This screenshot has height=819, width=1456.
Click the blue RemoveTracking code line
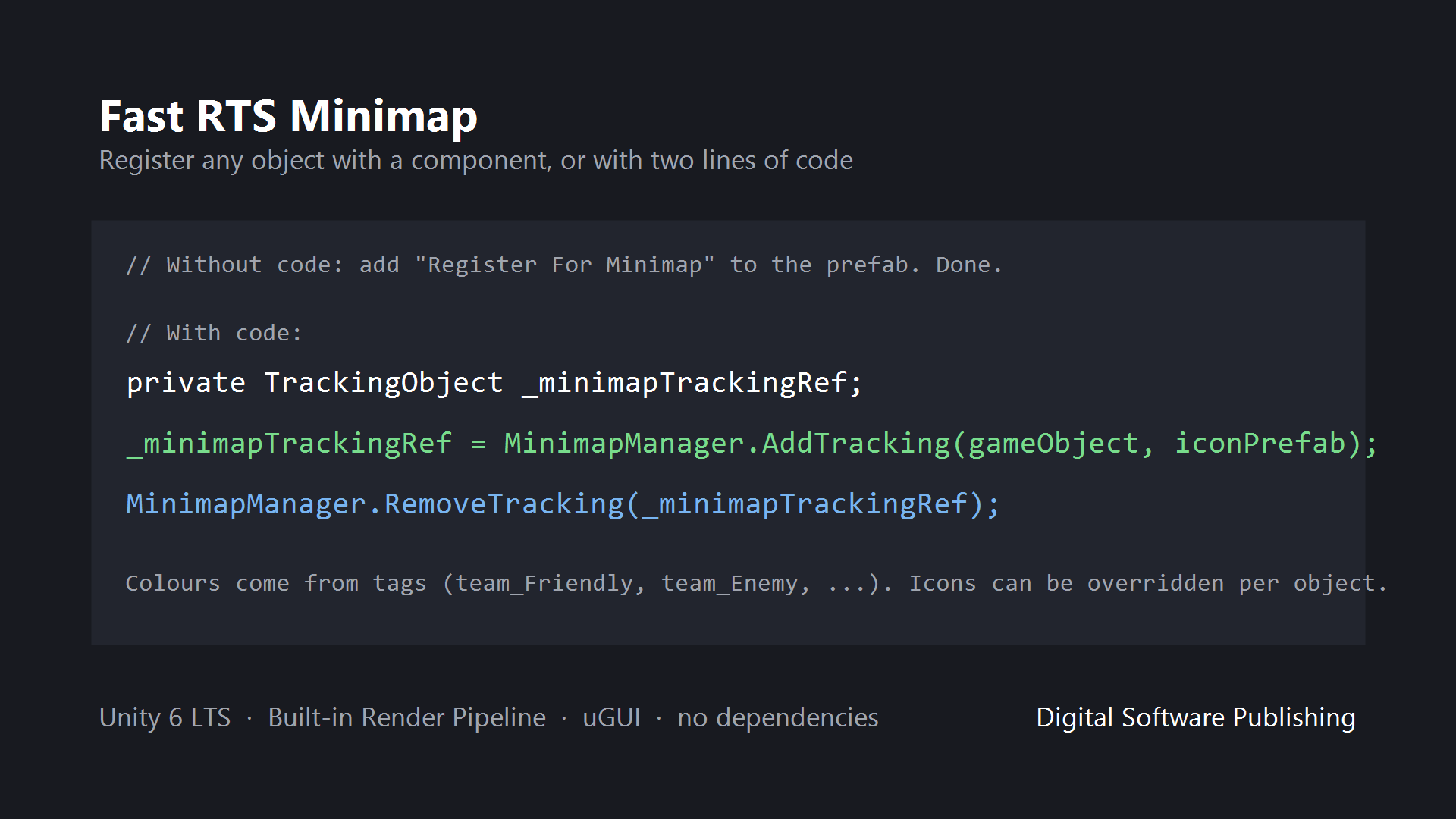(563, 504)
